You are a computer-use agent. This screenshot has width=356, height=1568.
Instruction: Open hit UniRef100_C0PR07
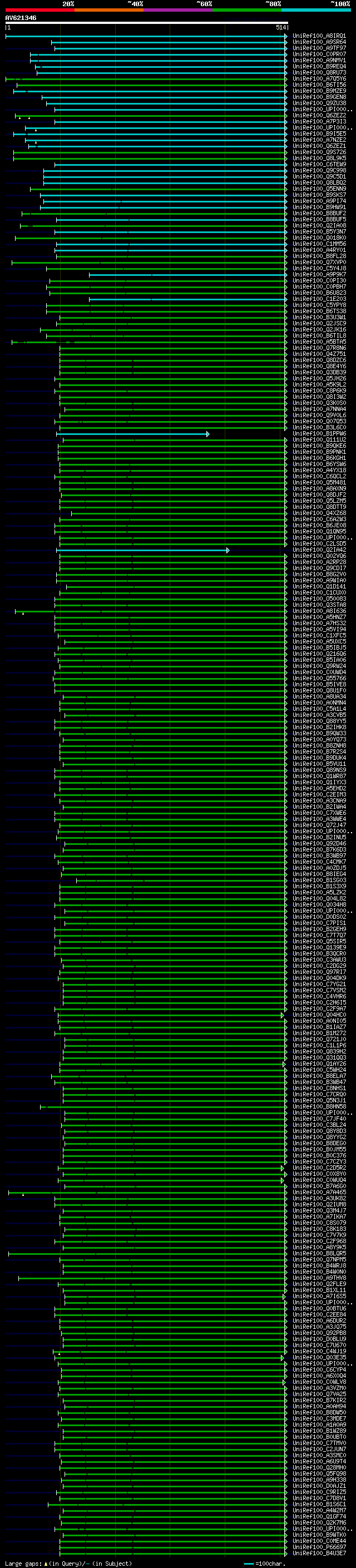click(x=319, y=54)
